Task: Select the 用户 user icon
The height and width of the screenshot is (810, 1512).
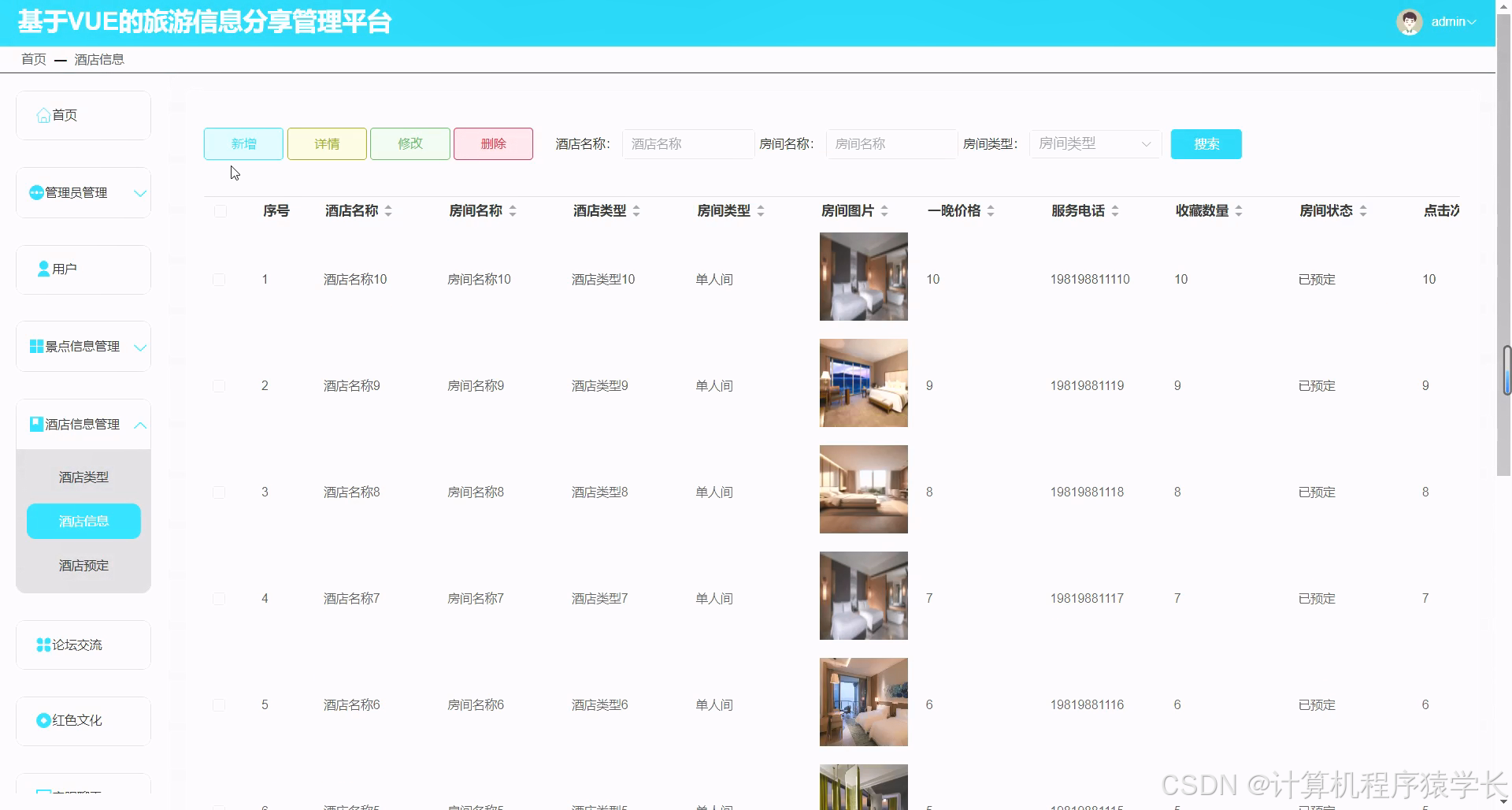Action: point(43,269)
